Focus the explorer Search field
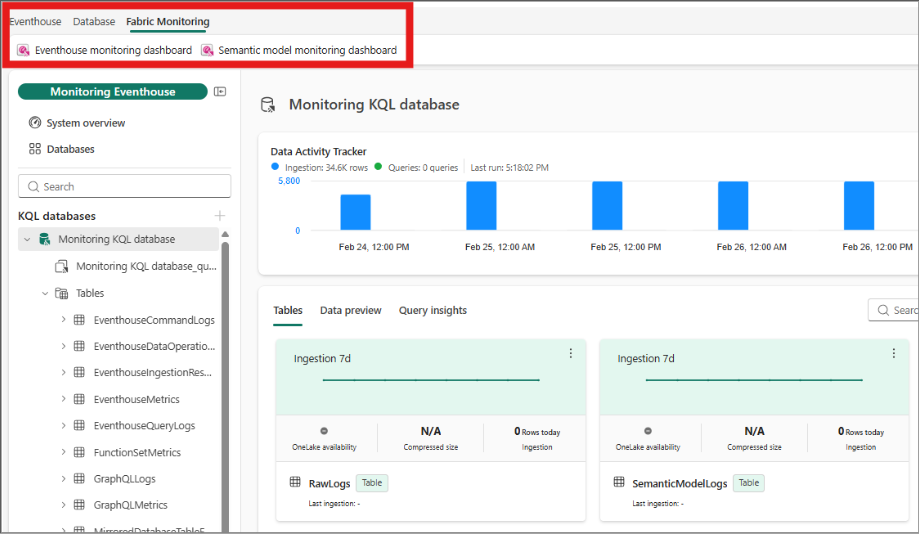 [124, 186]
